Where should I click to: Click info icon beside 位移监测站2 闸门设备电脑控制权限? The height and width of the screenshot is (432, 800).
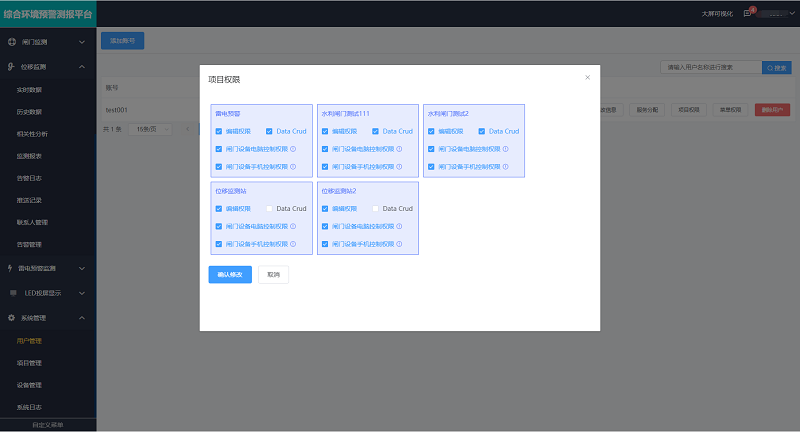(400, 226)
